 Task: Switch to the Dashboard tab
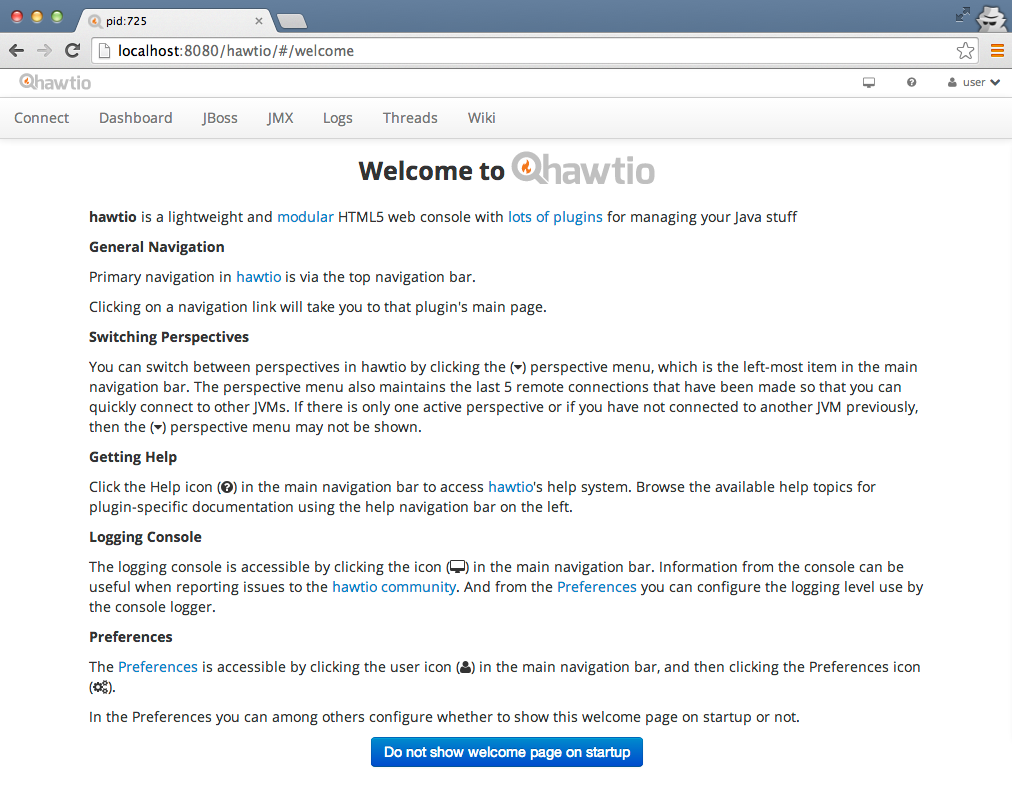136,118
